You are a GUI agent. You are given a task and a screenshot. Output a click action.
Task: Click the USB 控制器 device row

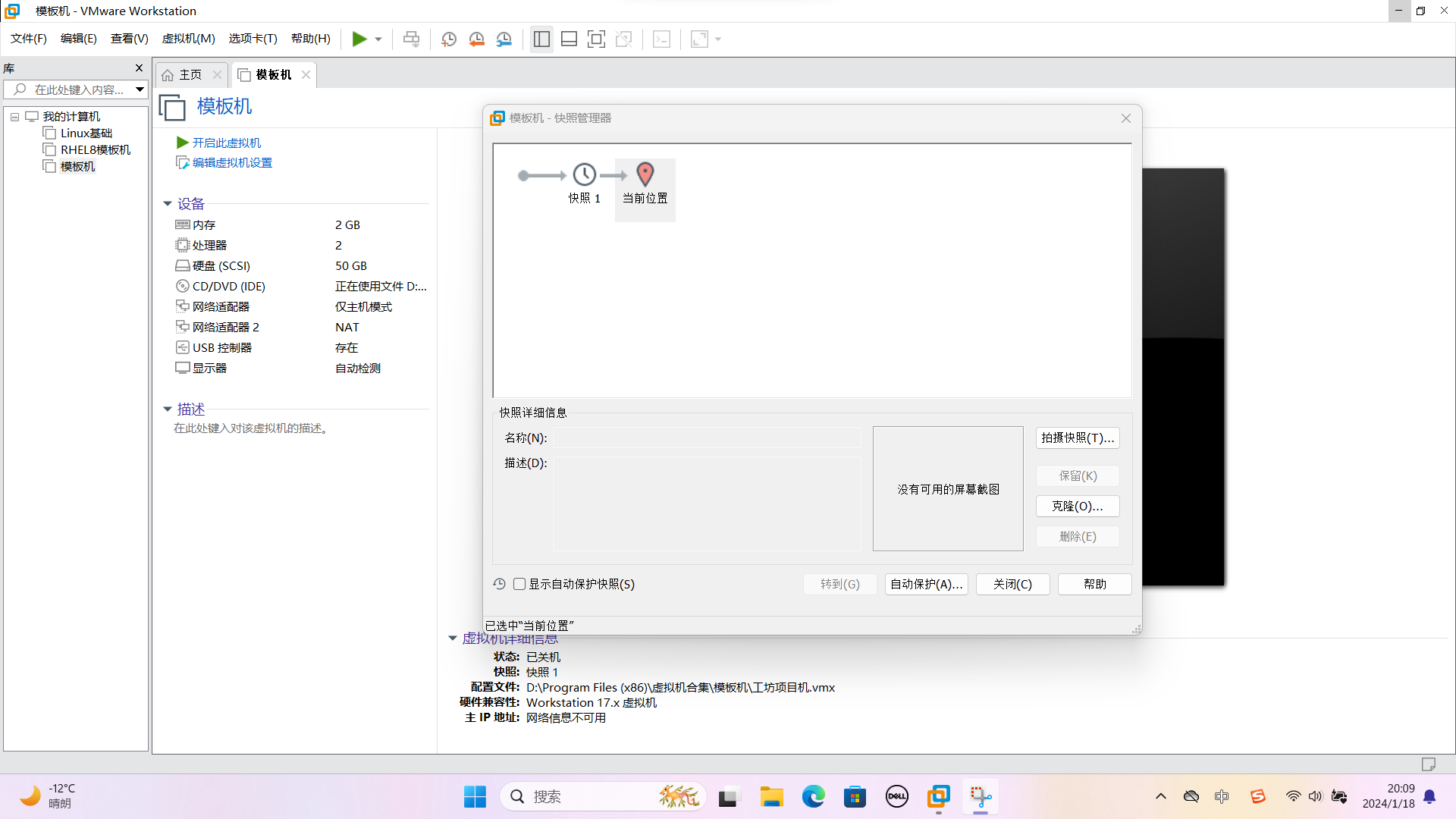pos(301,348)
